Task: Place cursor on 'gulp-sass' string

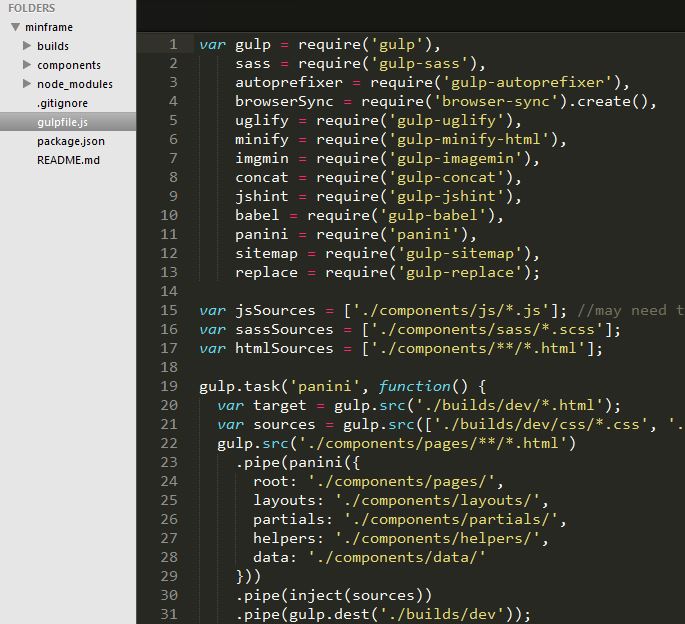Action: [x=419, y=63]
